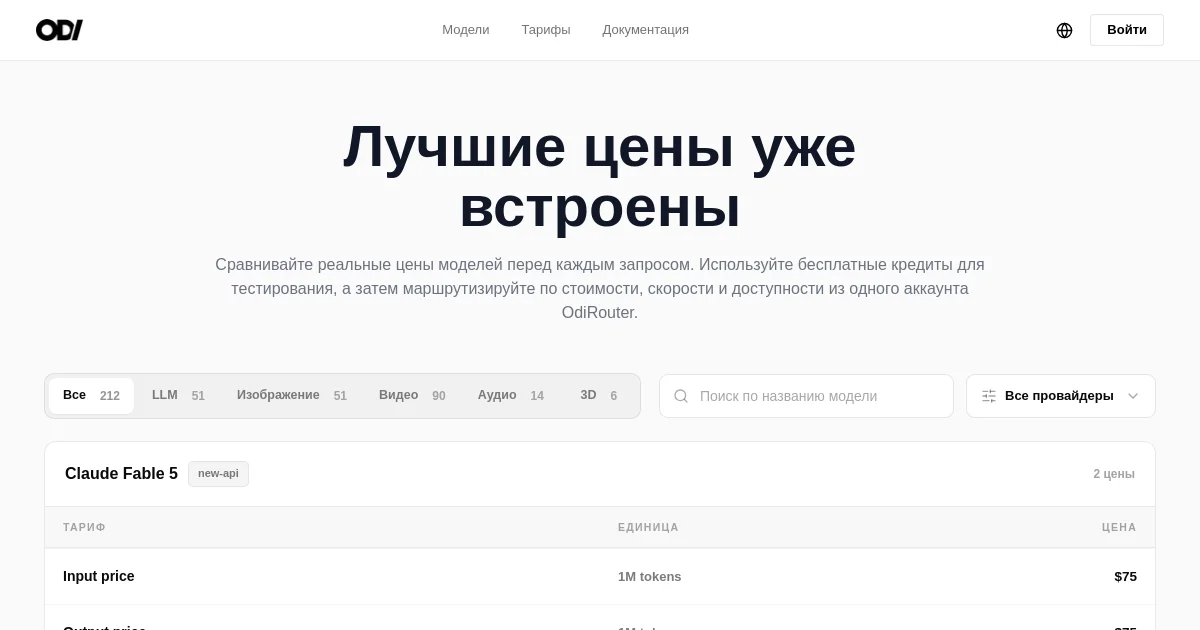
Task: Open the Модели nav link
Action: point(466,30)
